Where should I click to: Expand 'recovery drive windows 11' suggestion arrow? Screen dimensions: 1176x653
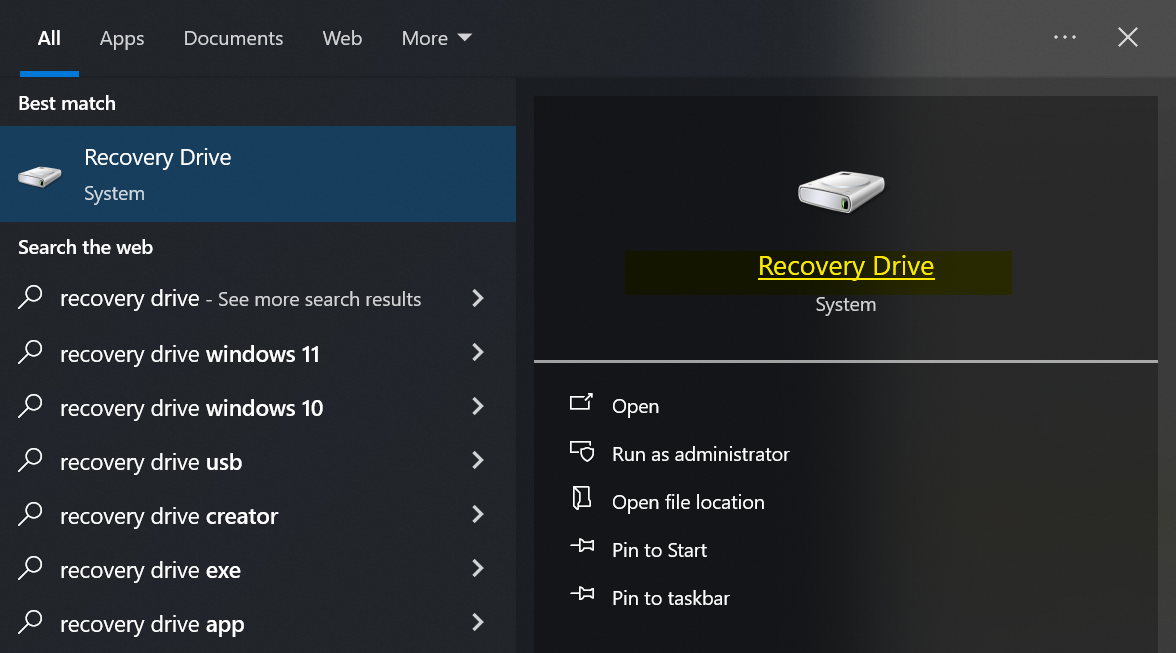pos(478,353)
